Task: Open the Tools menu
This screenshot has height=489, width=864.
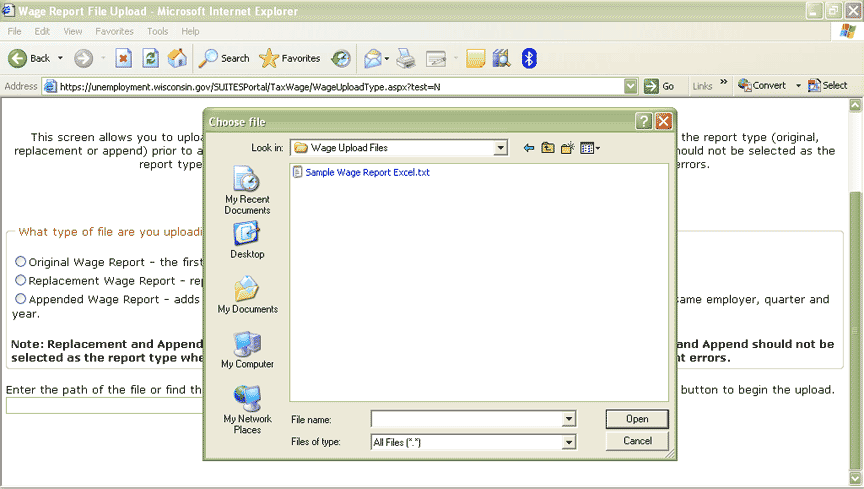Action: (157, 31)
